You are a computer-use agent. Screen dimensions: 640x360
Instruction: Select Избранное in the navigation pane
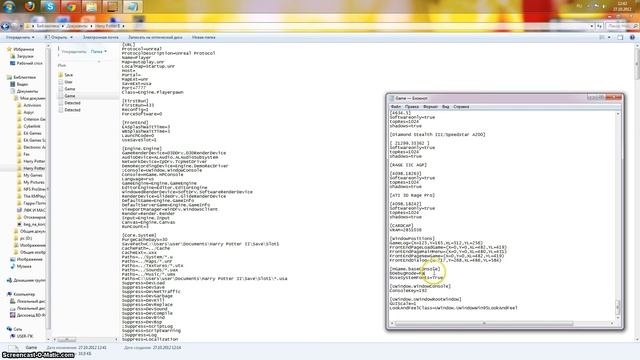click(20, 49)
